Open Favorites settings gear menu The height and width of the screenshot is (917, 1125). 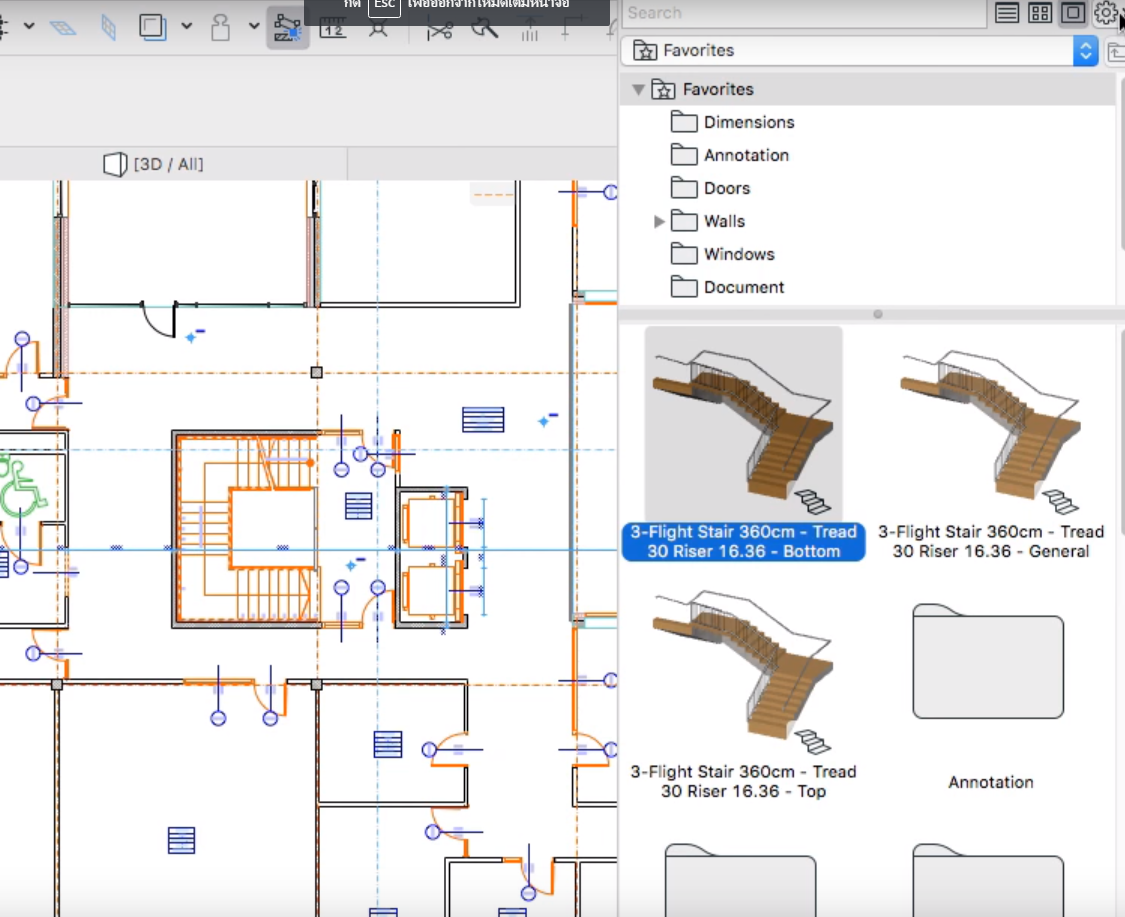pos(1104,13)
